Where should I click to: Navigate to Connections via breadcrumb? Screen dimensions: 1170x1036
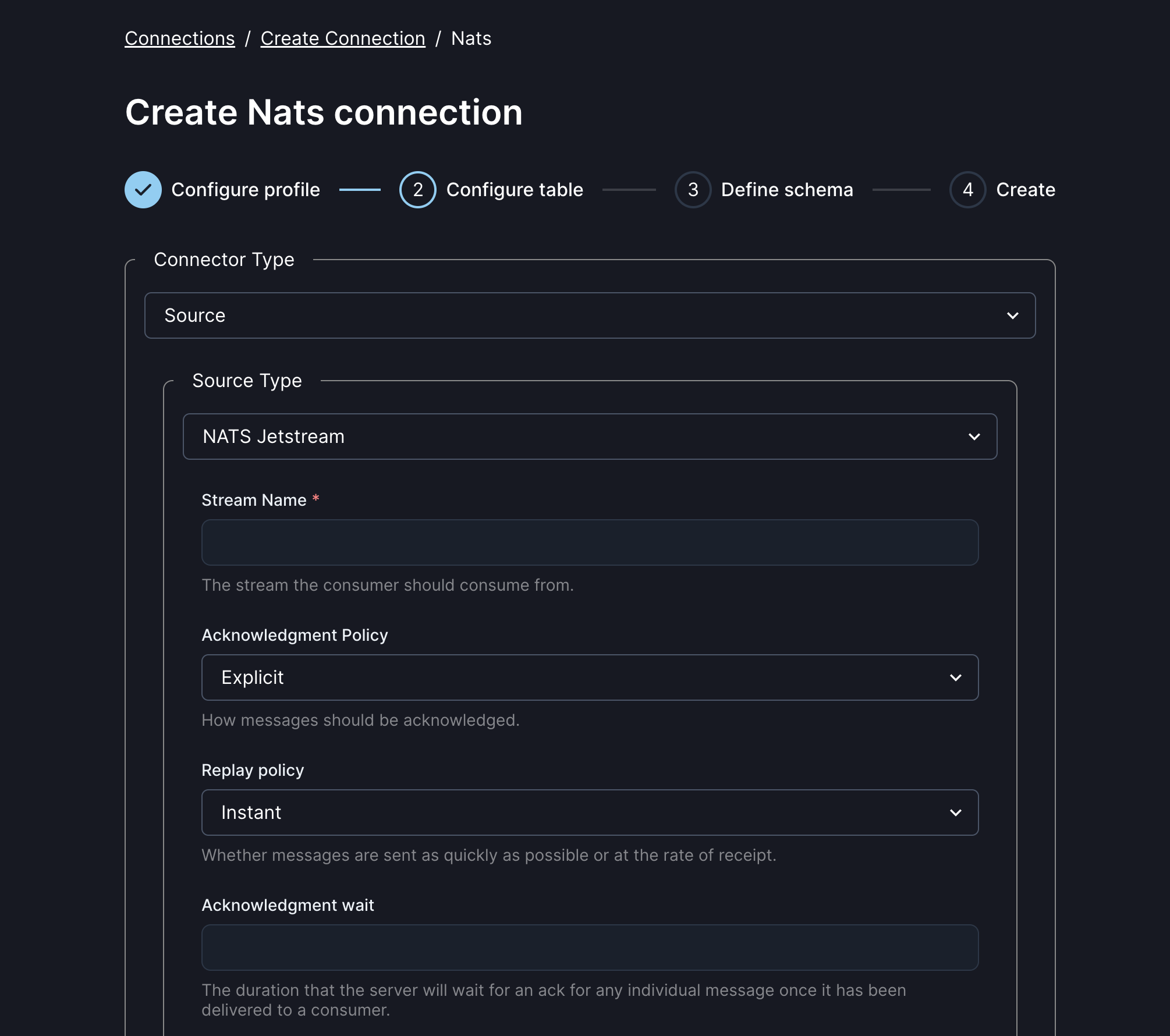tap(179, 38)
